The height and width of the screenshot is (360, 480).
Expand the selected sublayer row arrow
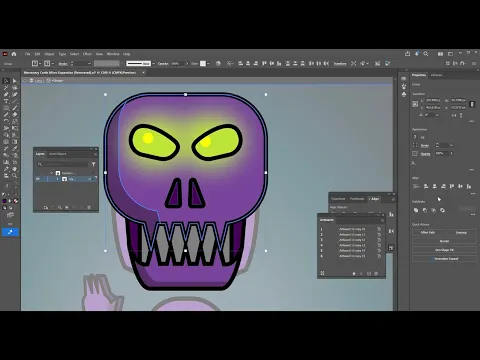point(57,179)
